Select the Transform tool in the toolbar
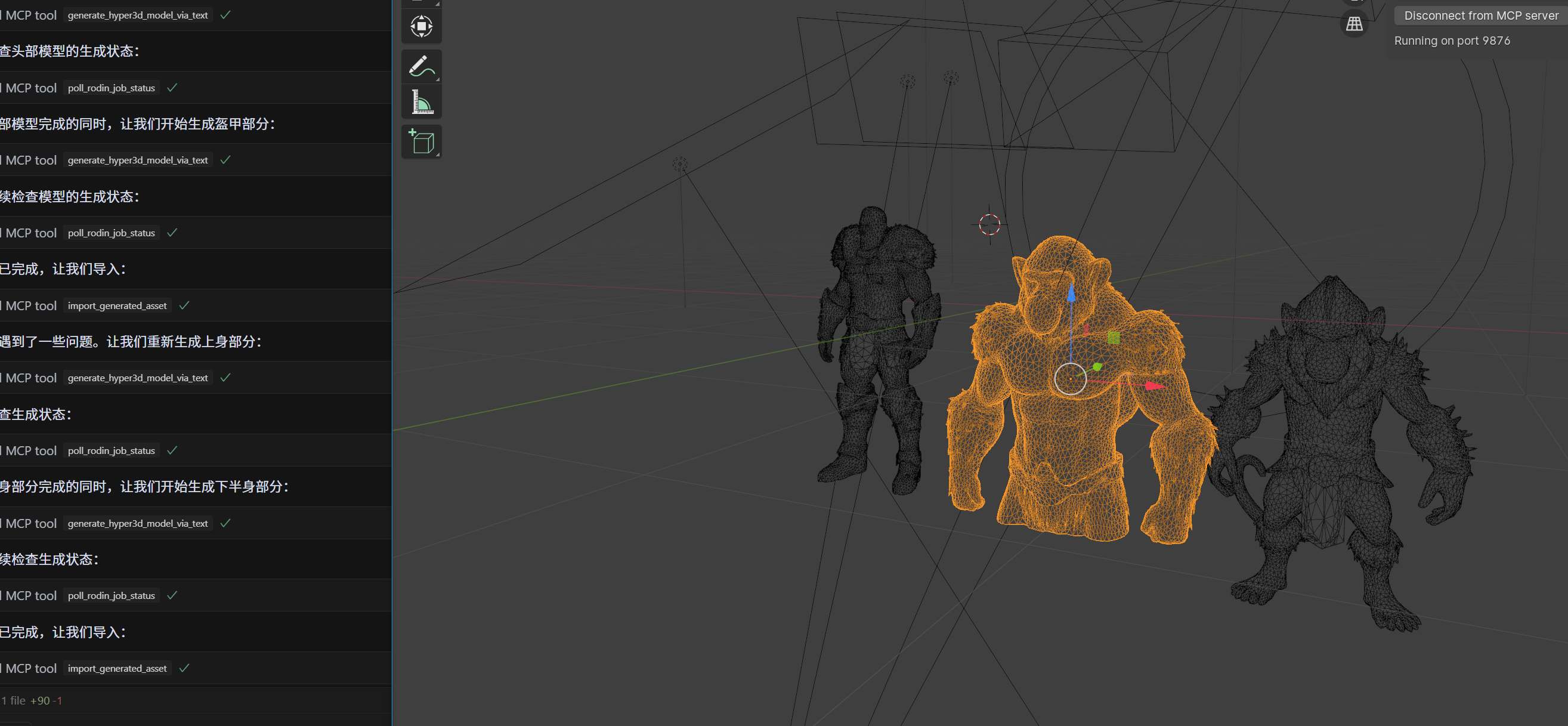Viewport: 1568px width, 726px height. [421, 26]
